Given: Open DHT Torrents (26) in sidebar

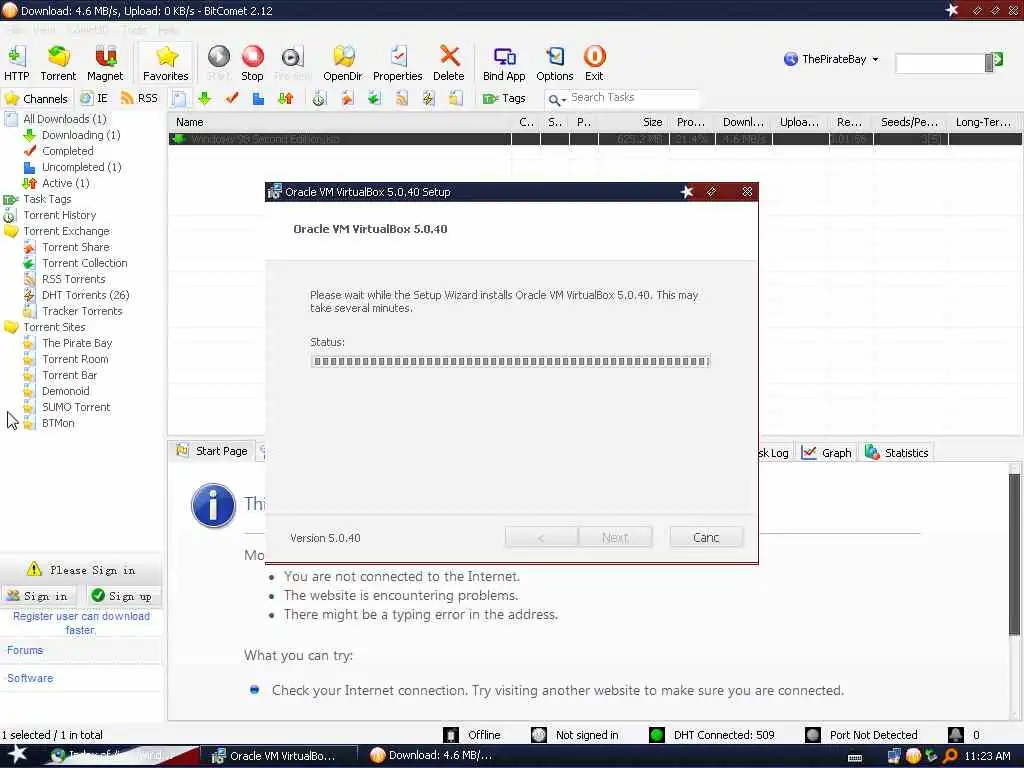Looking at the screenshot, I should (x=86, y=295).
